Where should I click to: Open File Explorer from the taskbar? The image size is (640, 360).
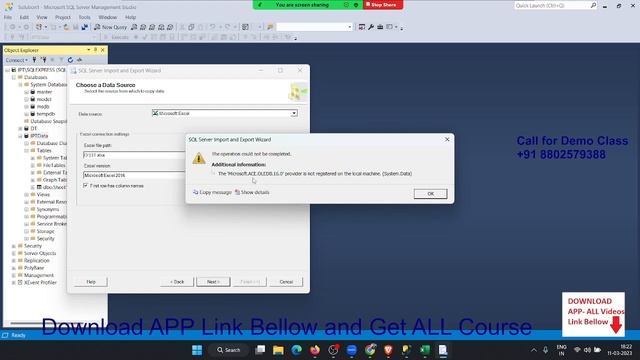click(278, 350)
